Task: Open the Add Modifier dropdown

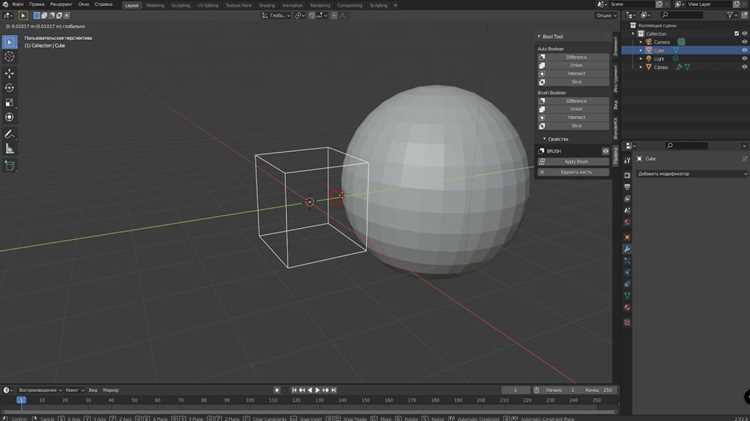Action: [x=692, y=174]
